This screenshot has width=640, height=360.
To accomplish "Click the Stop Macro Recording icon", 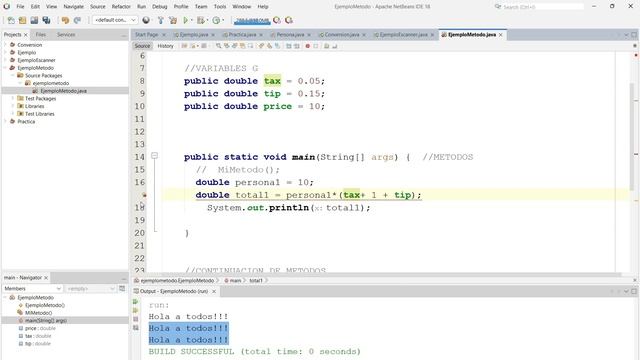I will [x=316, y=46].
